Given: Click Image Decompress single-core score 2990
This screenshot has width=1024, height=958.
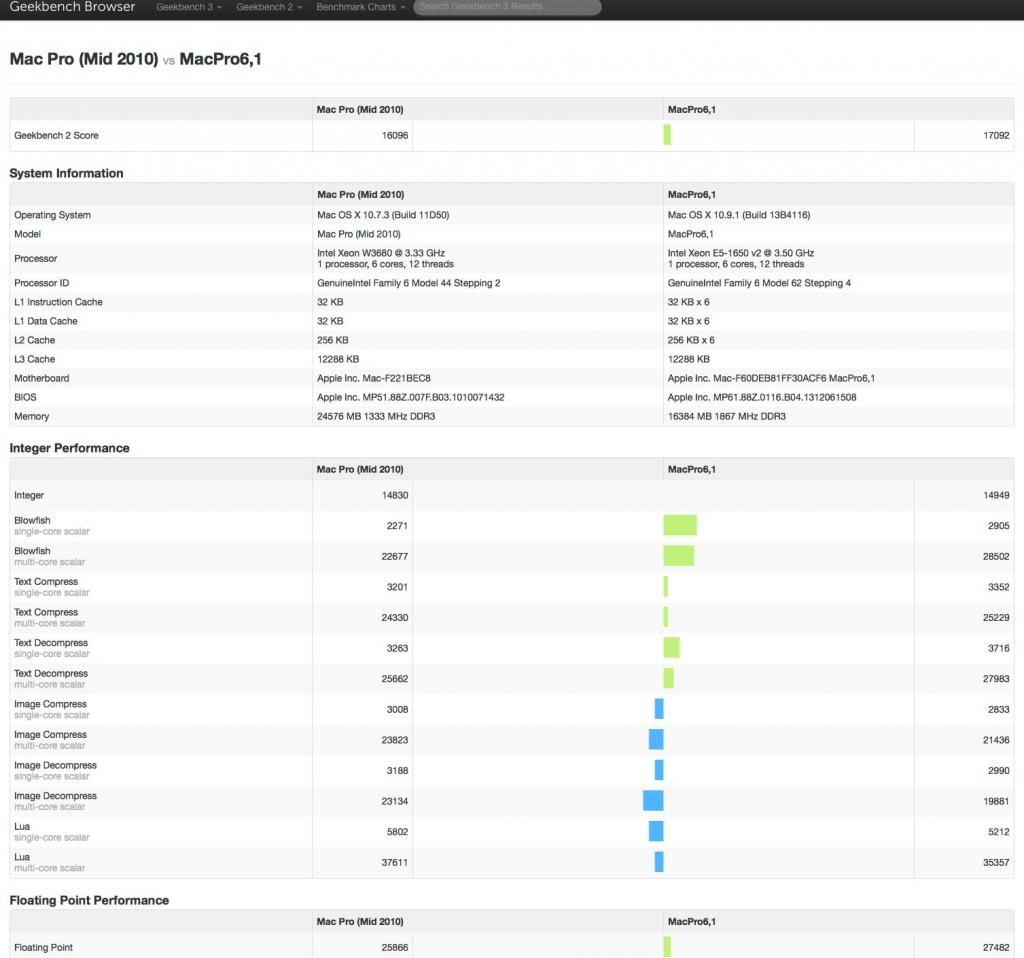Looking at the screenshot, I should (x=999, y=770).
